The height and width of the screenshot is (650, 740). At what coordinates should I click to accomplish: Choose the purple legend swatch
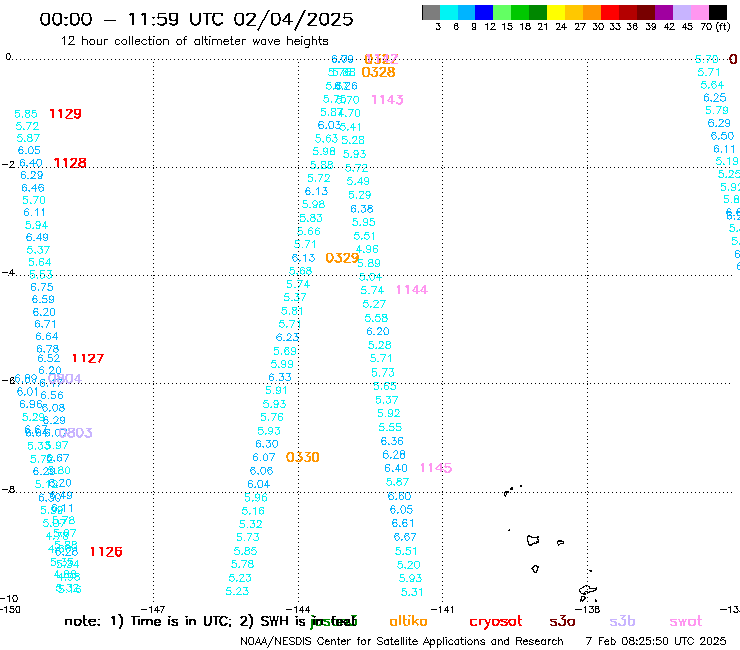(664, 12)
